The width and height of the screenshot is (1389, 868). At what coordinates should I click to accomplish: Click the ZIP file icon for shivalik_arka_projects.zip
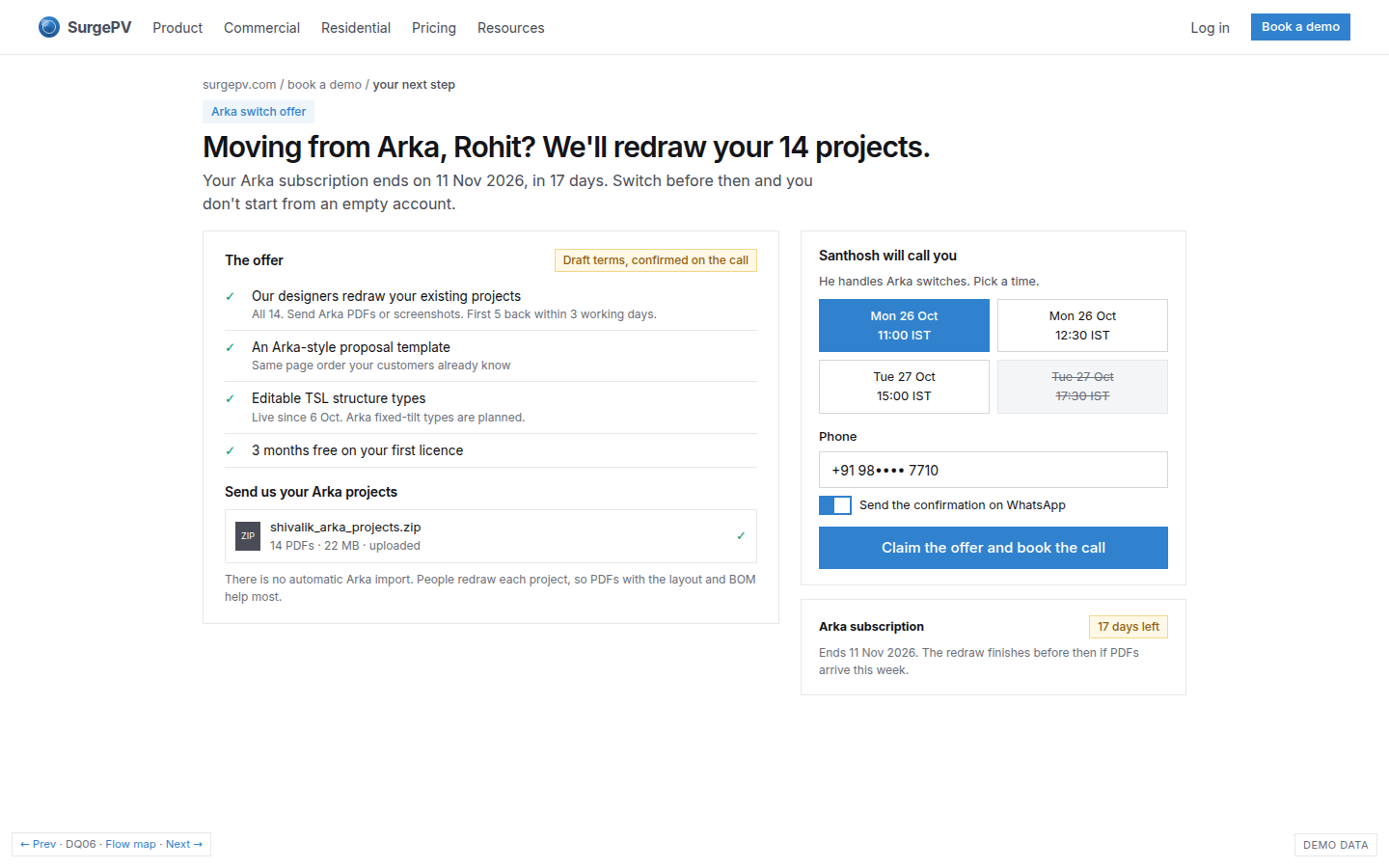pos(248,536)
